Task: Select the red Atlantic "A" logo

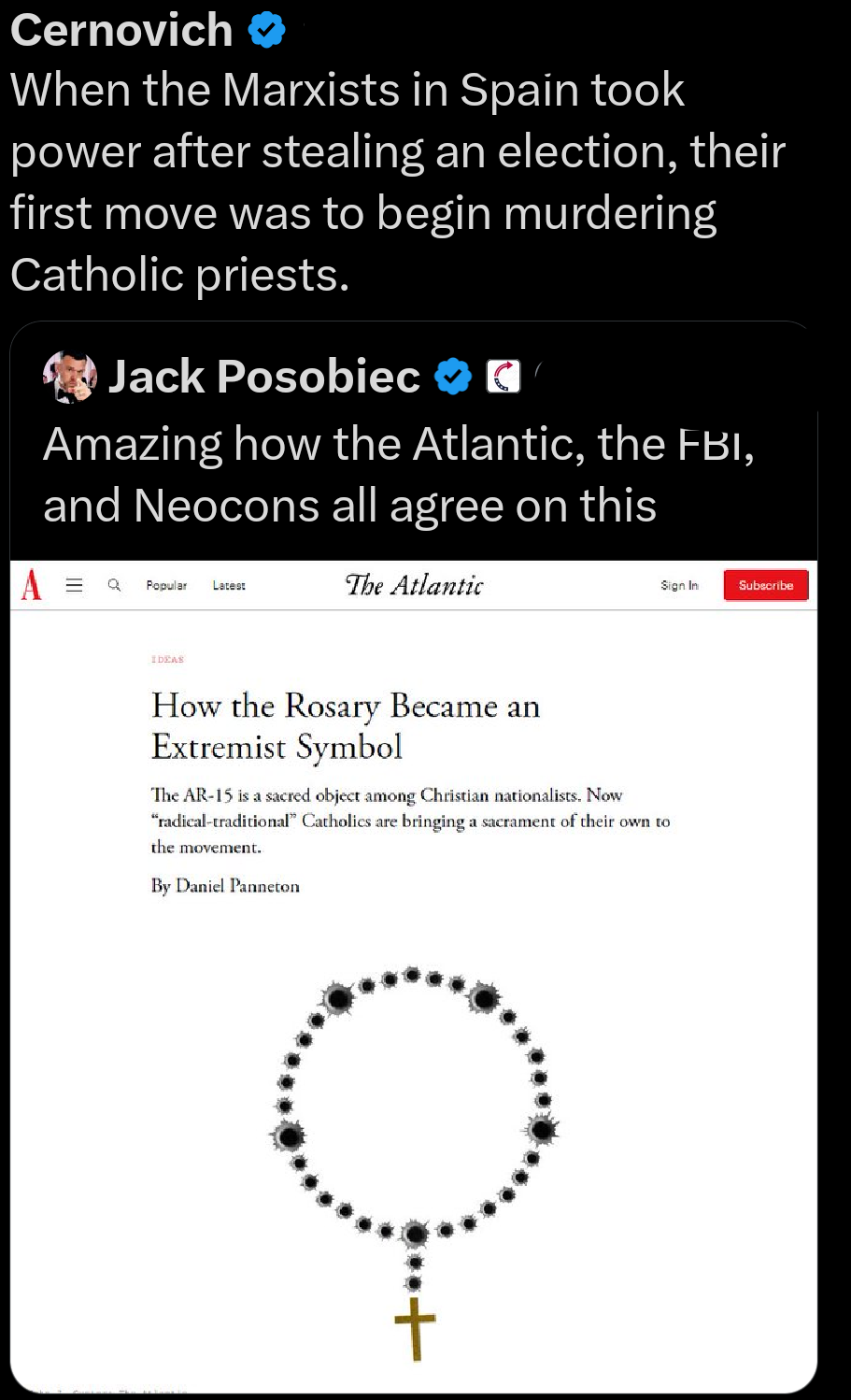Action: point(31,585)
